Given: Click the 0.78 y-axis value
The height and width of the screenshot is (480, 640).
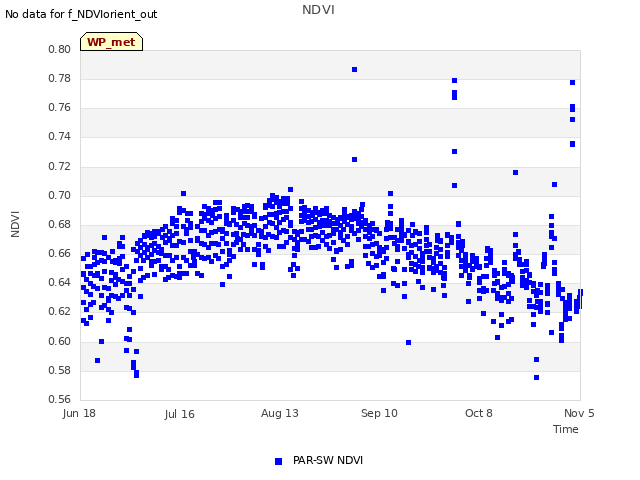Looking at the screenshot, I should click(60, 78).
